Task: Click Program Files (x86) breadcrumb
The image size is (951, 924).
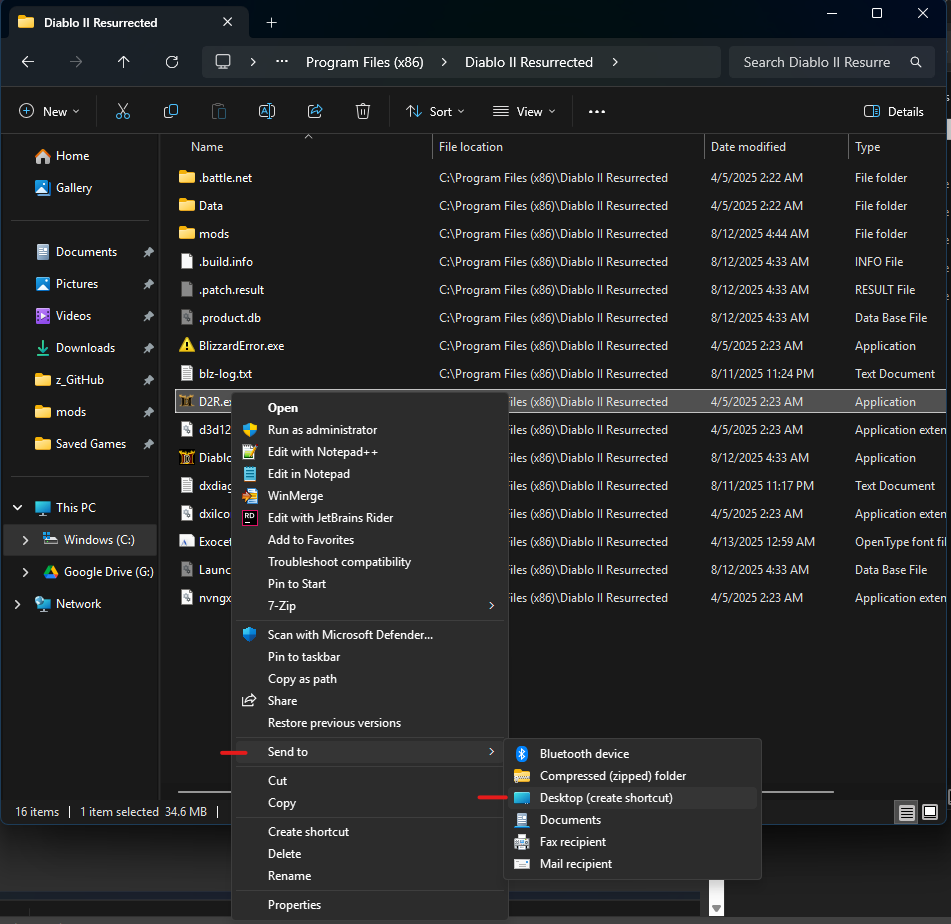Action: click(x=365, y=62)
